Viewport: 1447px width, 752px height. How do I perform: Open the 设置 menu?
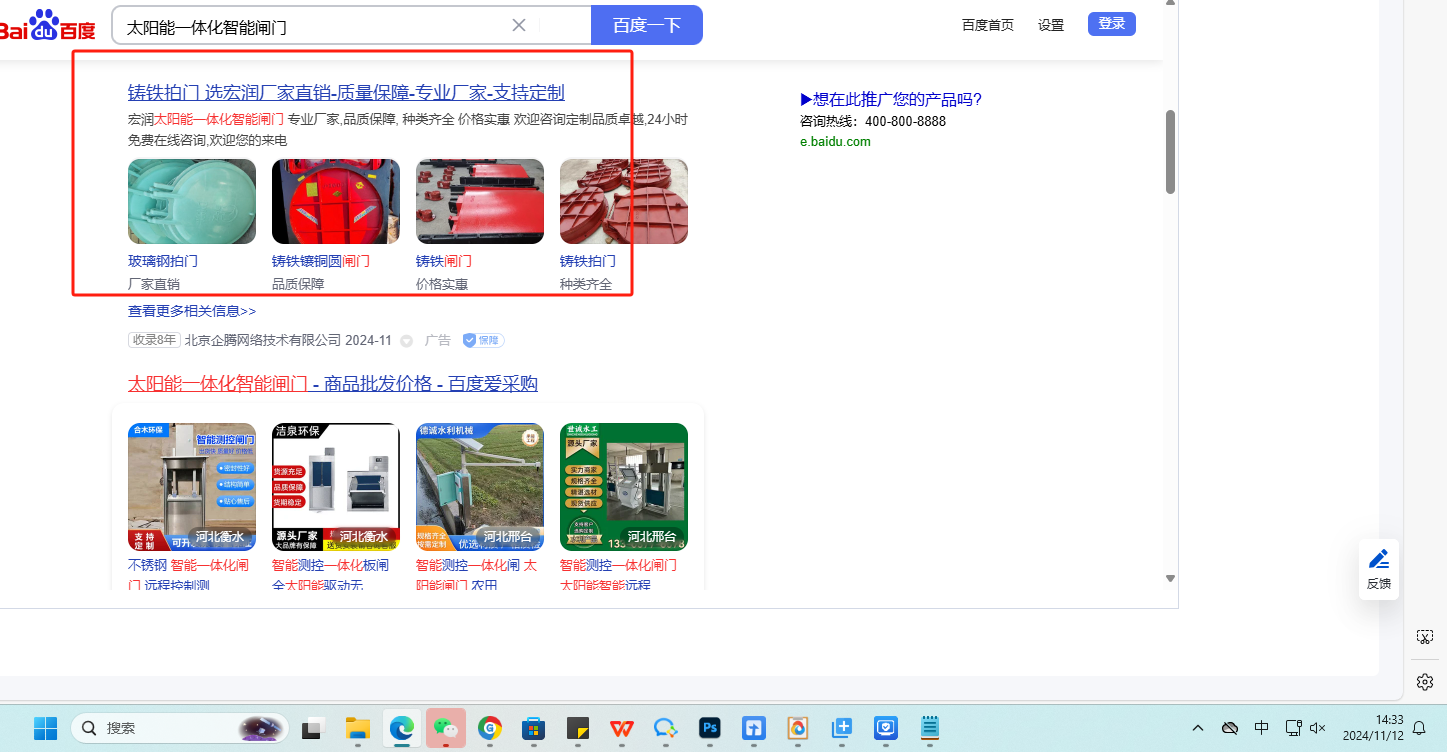1051,25
